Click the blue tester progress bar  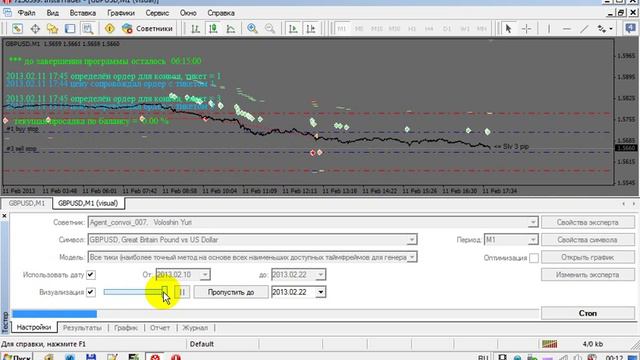(x=55, y=313)
